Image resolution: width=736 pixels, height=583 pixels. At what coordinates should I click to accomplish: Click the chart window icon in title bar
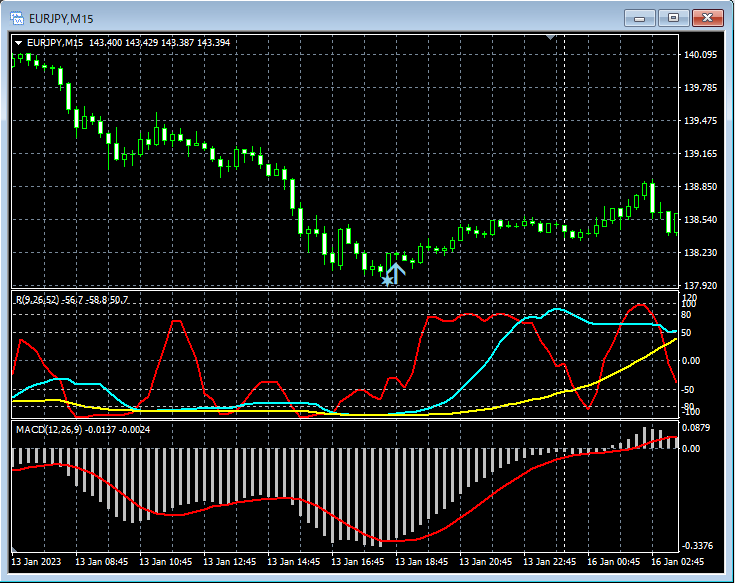pos(18,17)
